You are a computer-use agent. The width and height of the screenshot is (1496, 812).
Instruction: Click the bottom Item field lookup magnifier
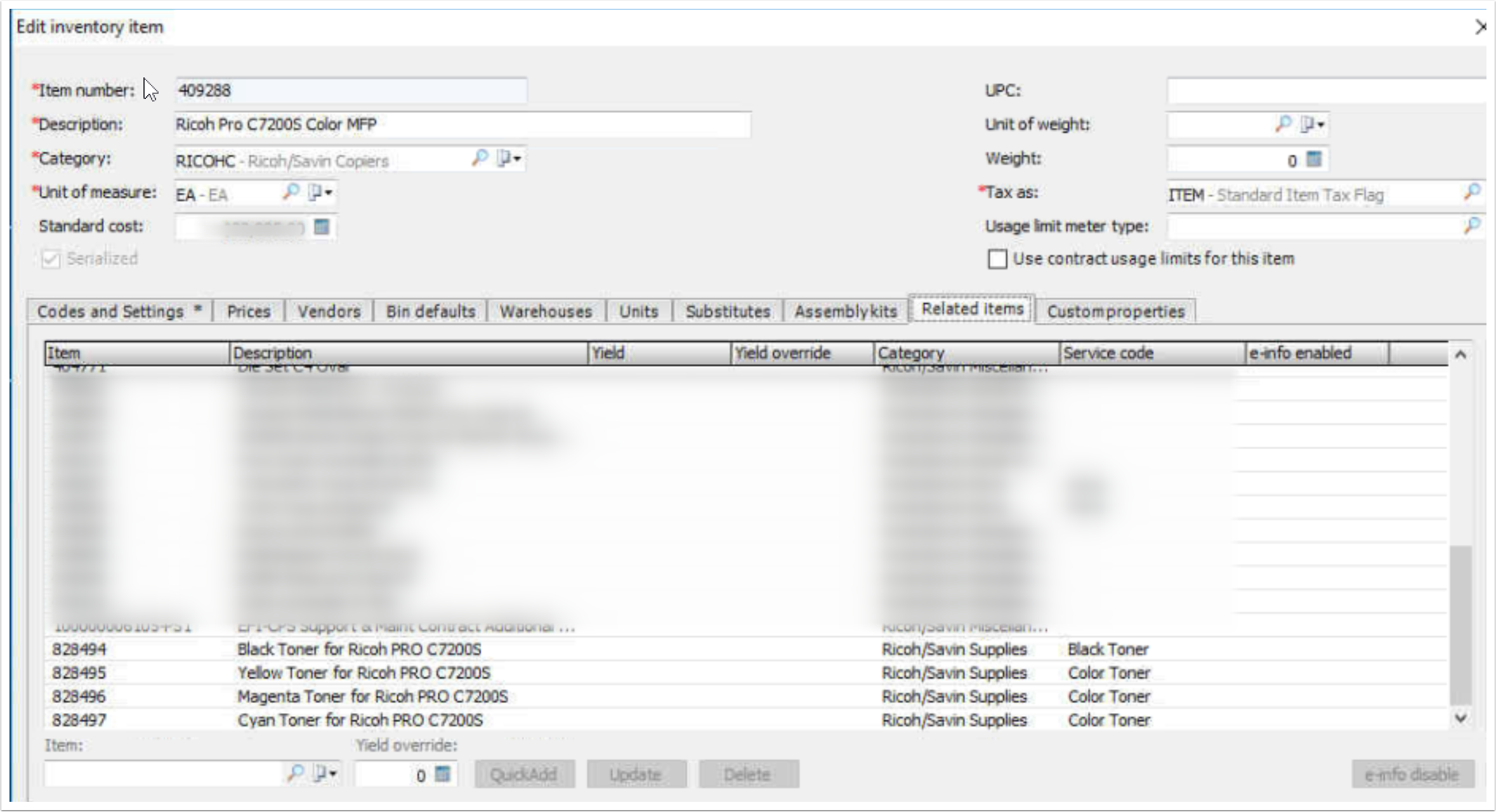point(295,773)
